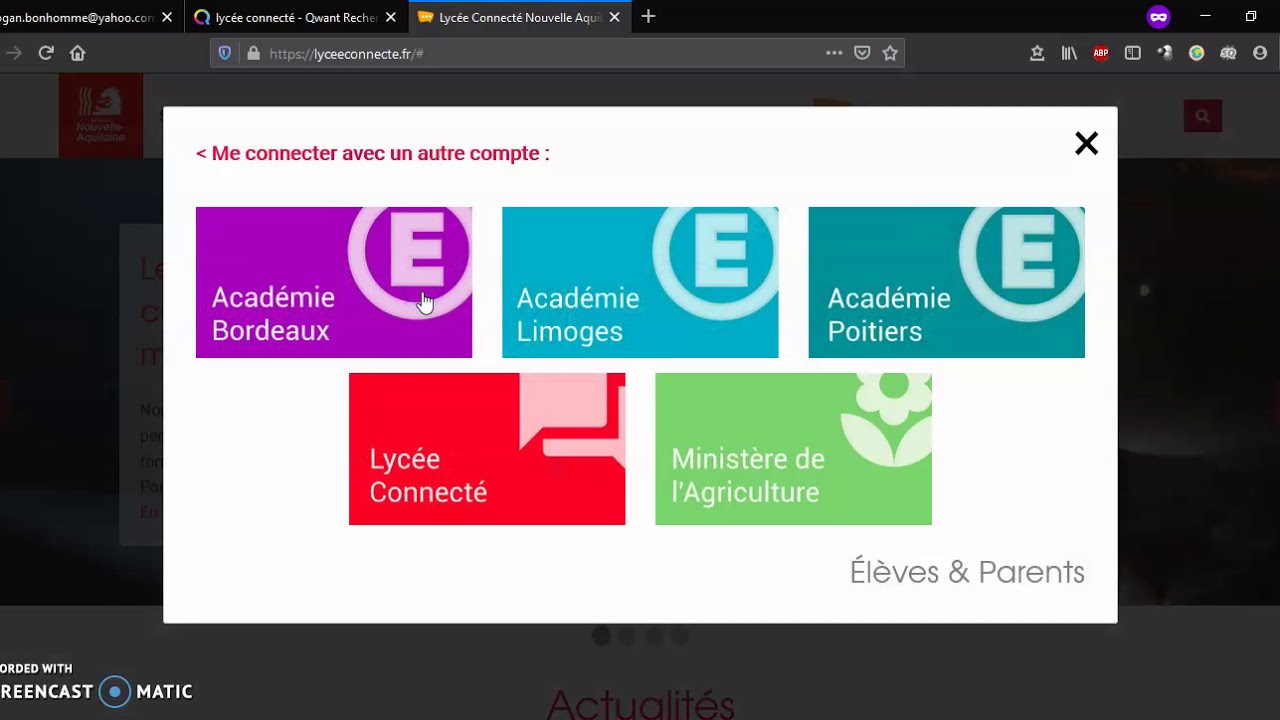This screenshot has width=1280, height=720.
Task: Open the Firefox account avatar icon
Action: 1260,53
